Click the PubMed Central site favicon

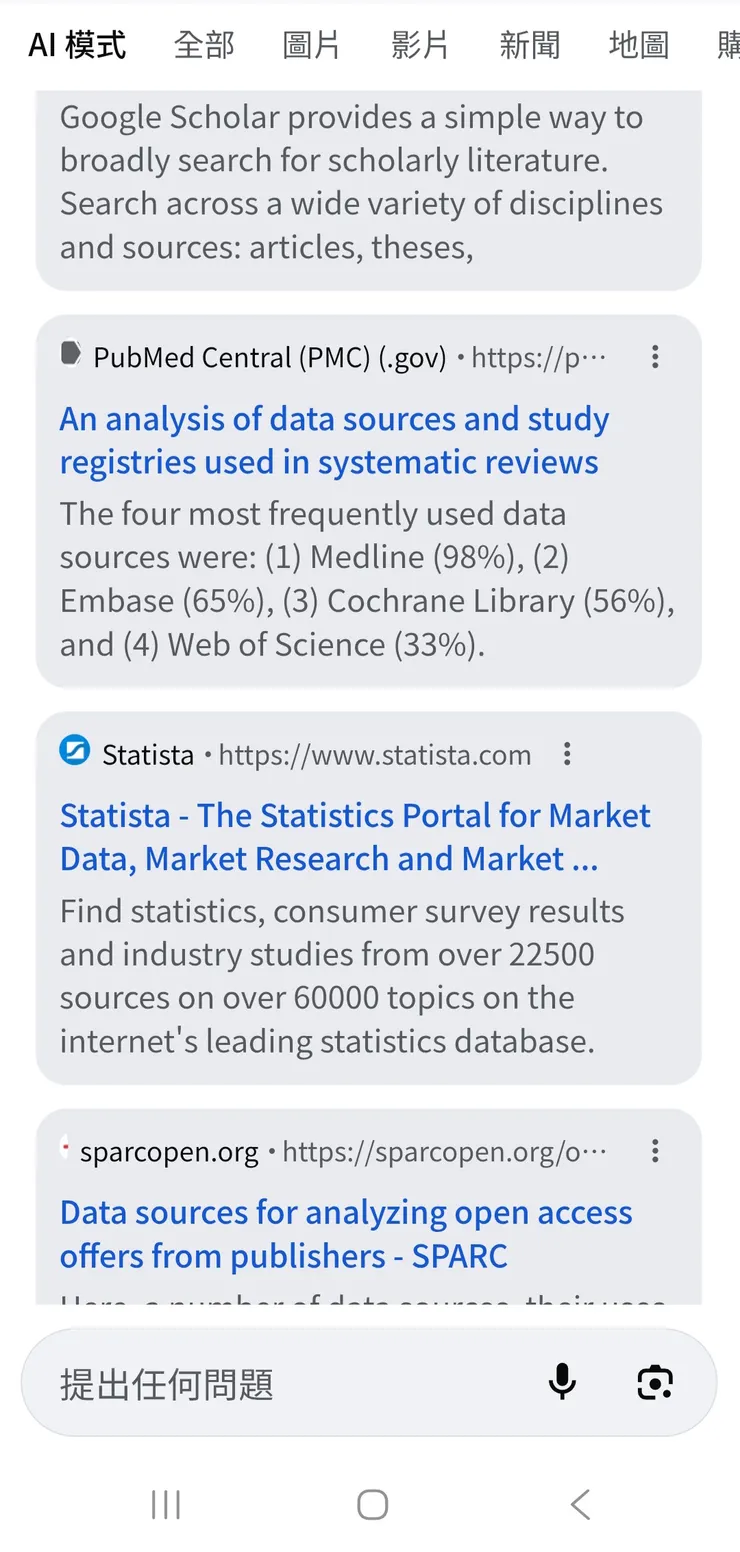point(71,355)
